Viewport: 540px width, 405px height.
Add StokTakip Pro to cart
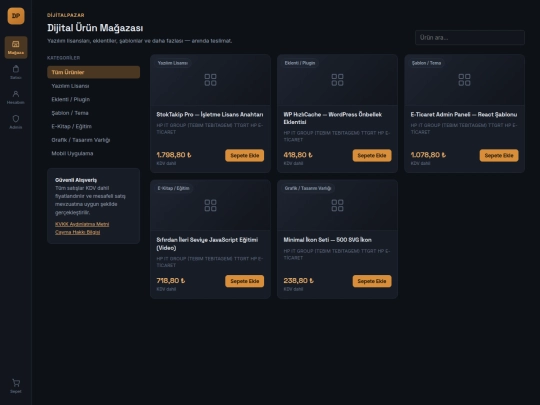[245, 156]
